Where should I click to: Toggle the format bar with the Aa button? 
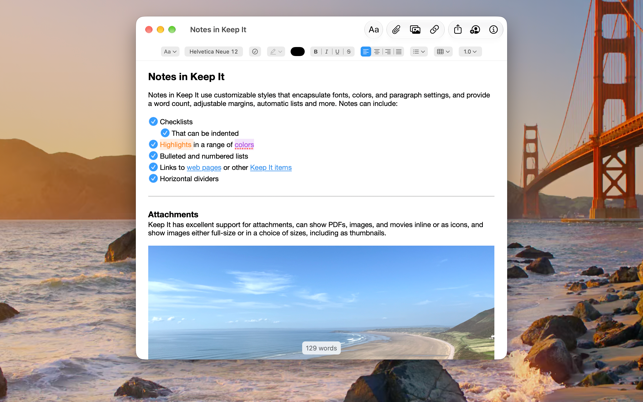374,30
